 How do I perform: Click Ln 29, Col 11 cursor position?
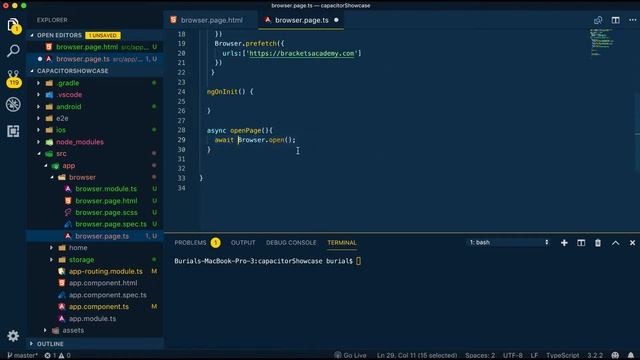coord(417,356)
